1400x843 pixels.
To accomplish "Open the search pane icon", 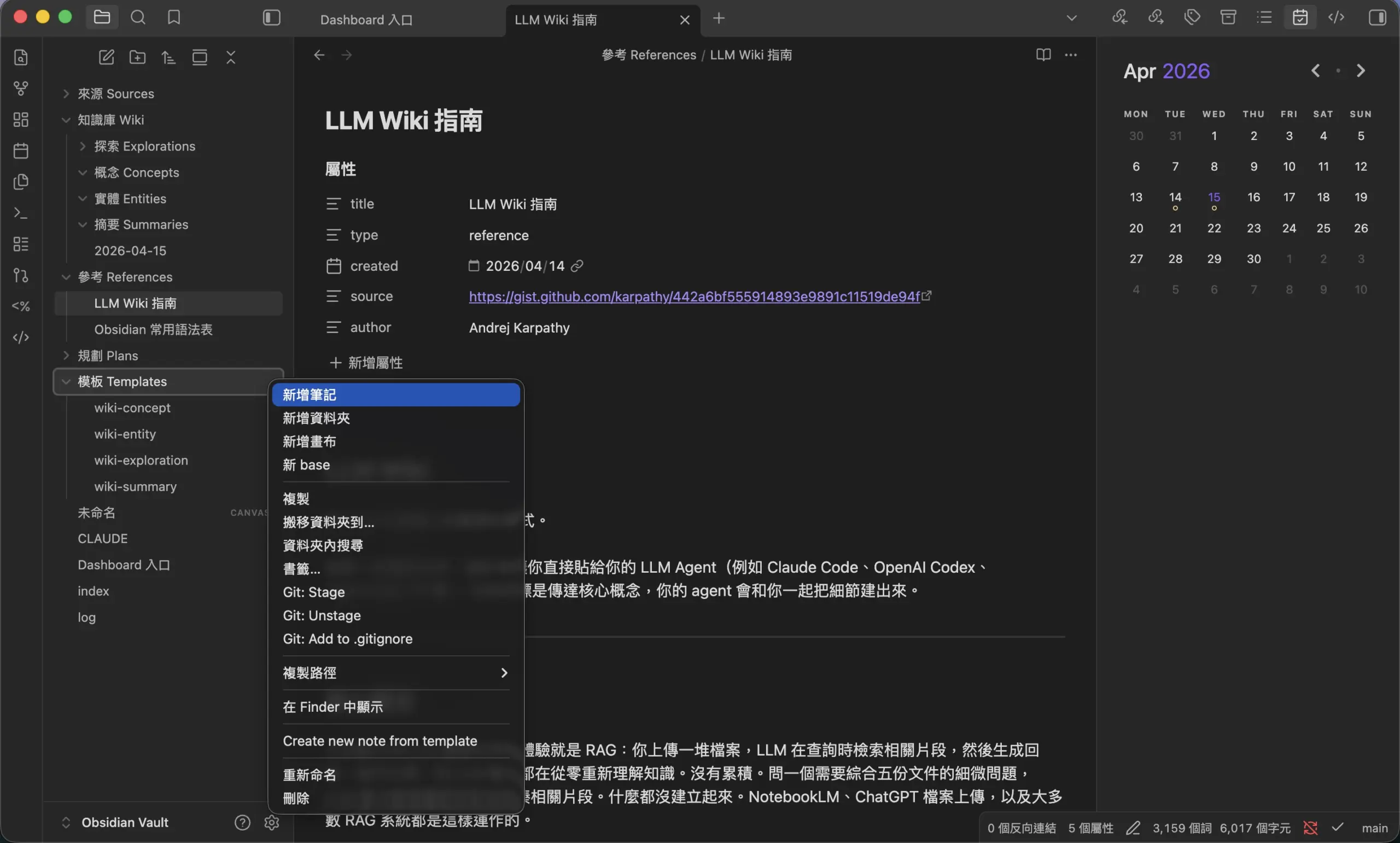I will point(138,18).
